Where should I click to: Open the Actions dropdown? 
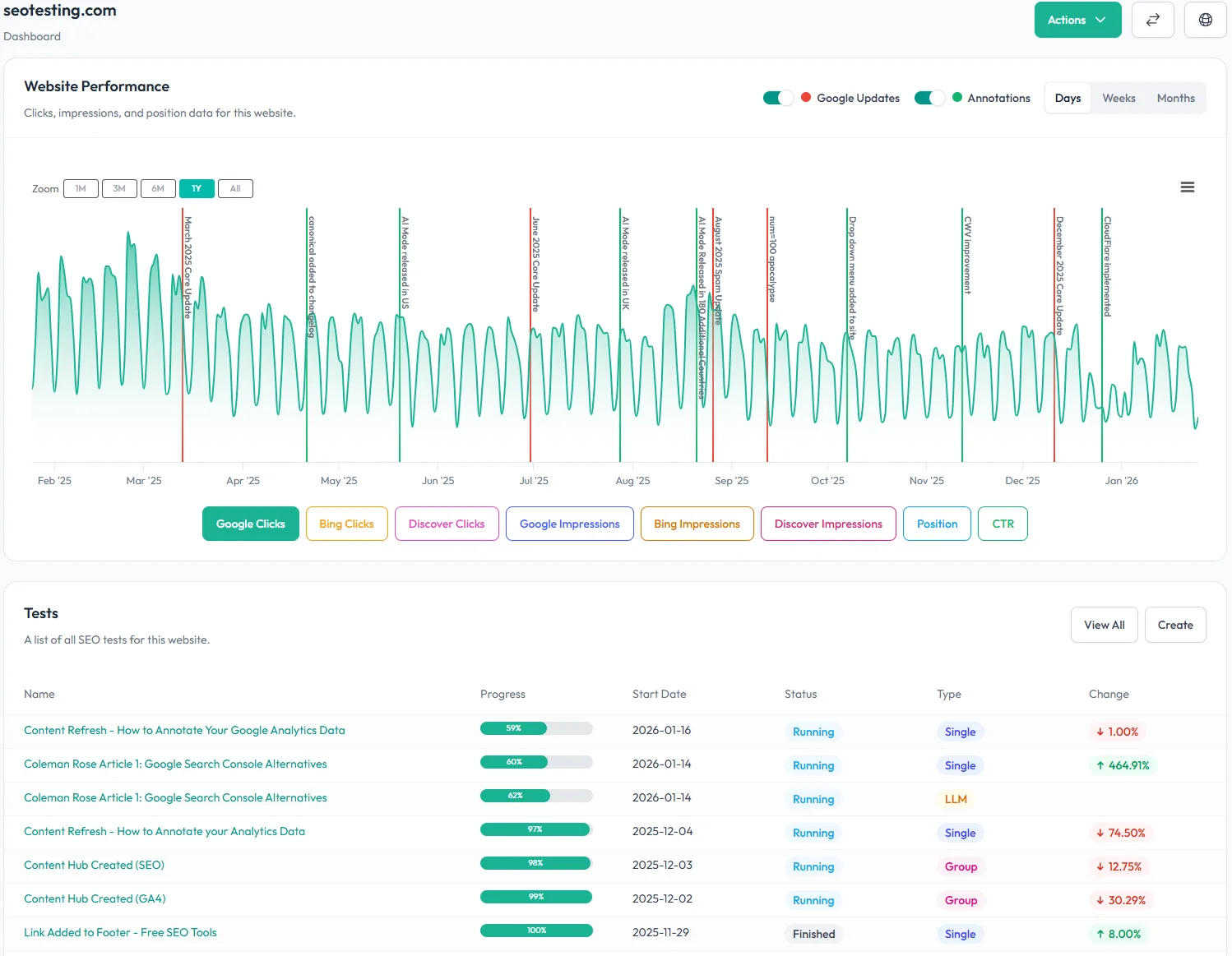(1077, 20)
